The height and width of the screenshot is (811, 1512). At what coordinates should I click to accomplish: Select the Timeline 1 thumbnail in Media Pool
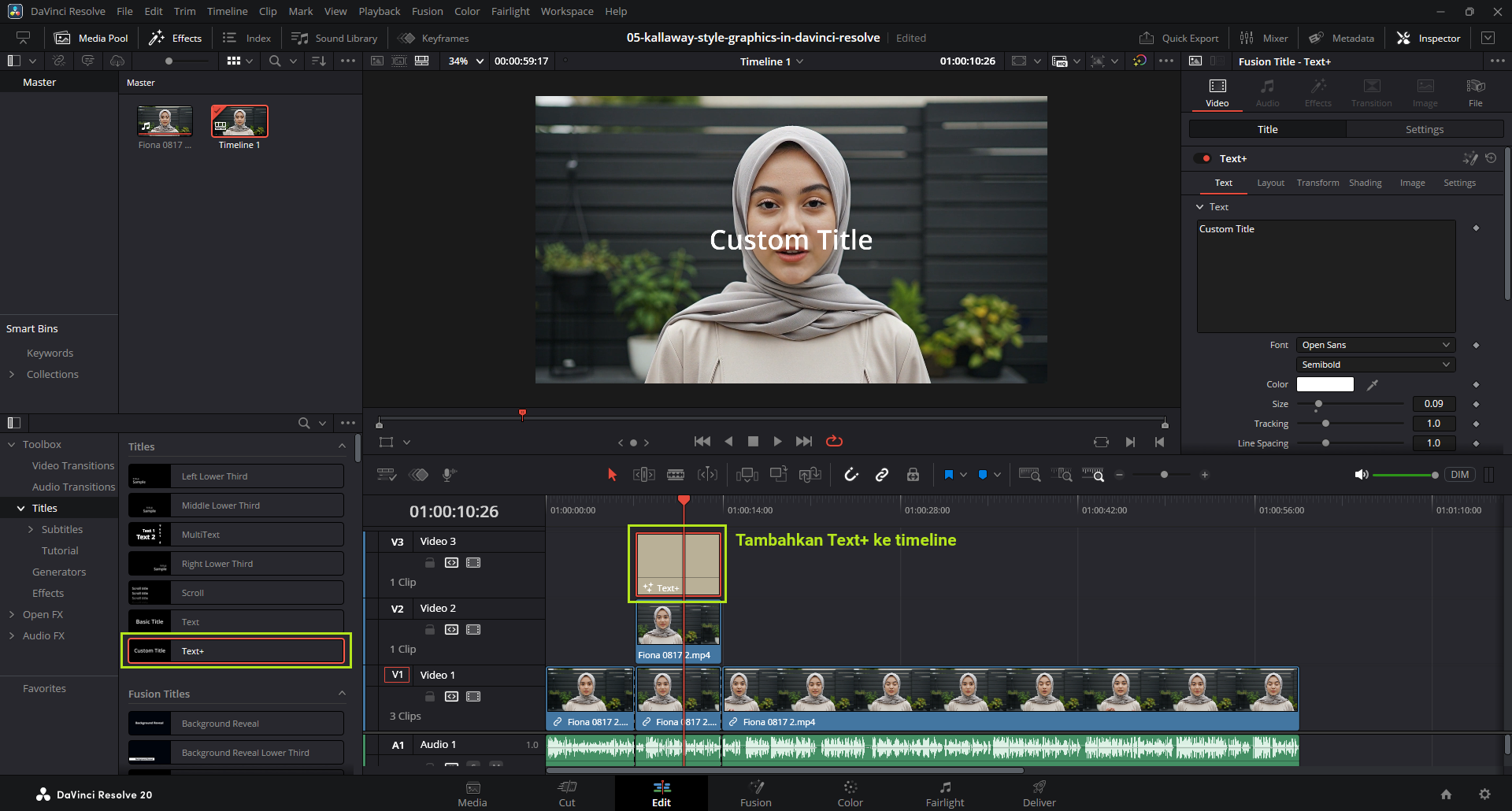coord(239,122)
